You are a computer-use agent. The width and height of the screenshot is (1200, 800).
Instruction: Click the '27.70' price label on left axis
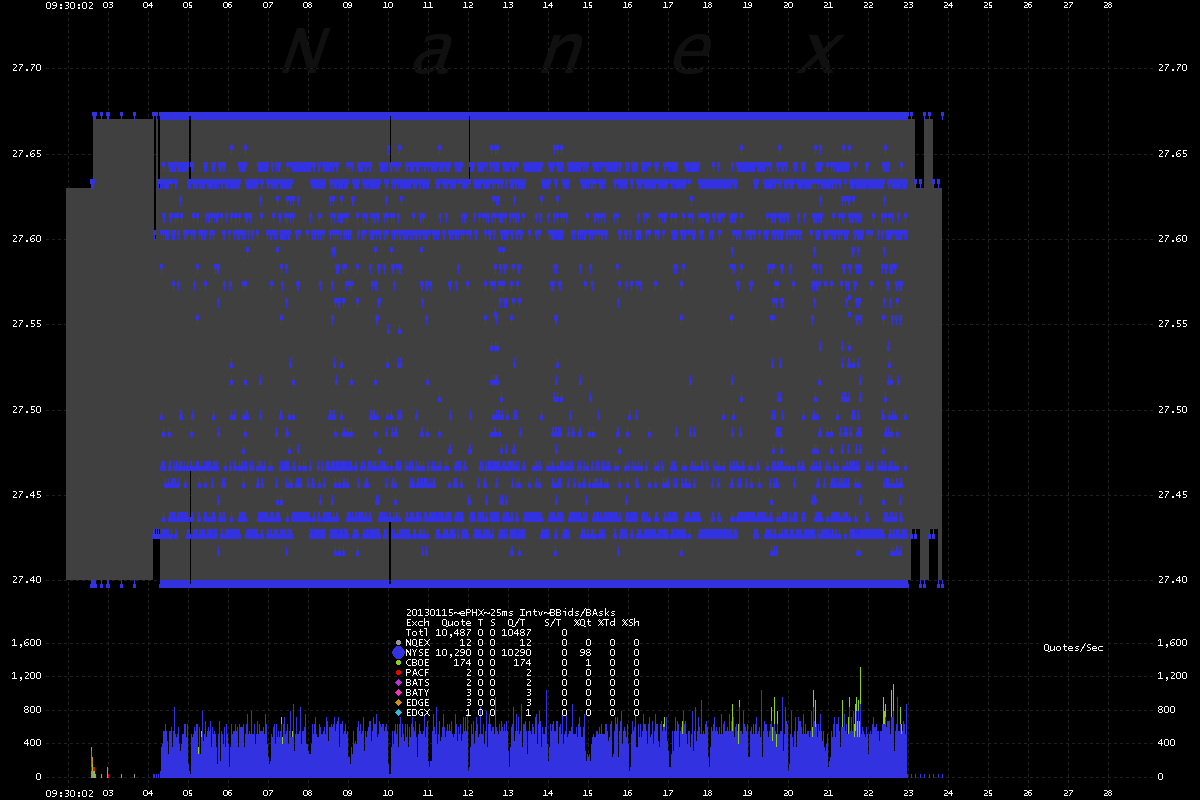[x=25, y=68]
